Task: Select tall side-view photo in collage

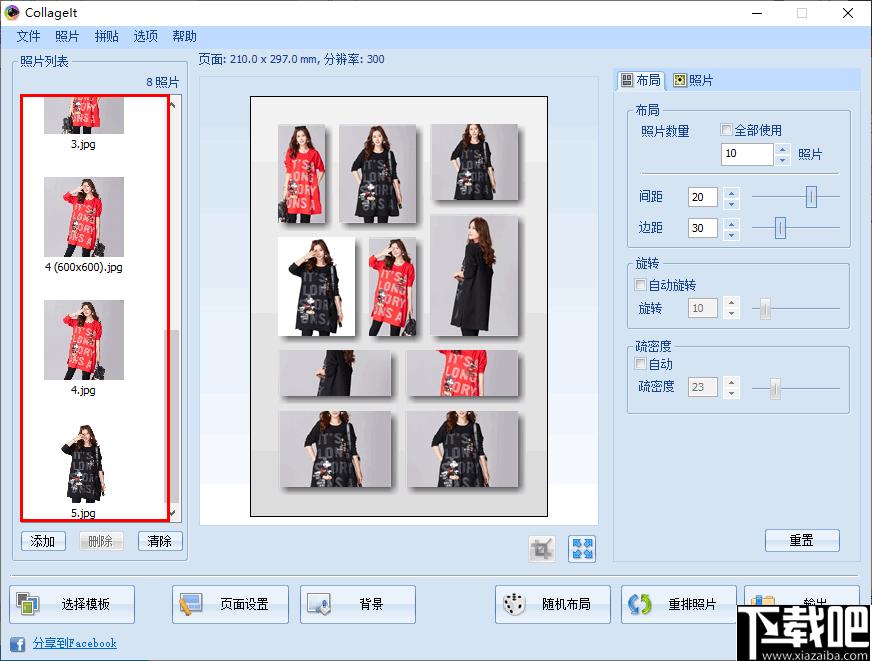Action: (474, 276)
